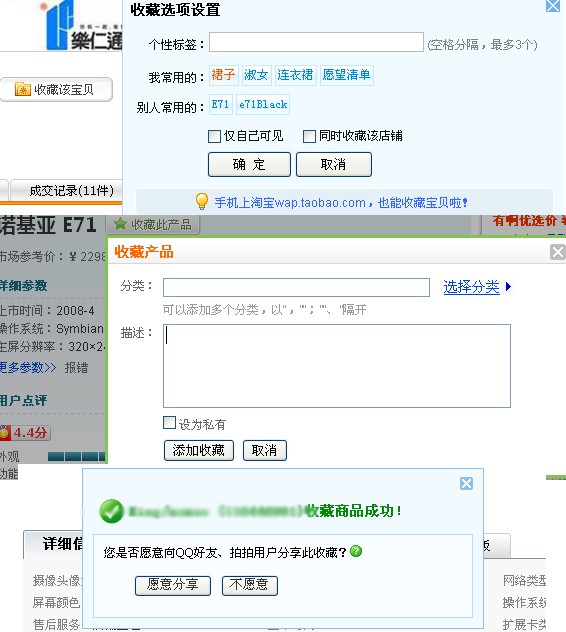
Task: Click the green star icon beside 收藏此产品
Action: 120,224
